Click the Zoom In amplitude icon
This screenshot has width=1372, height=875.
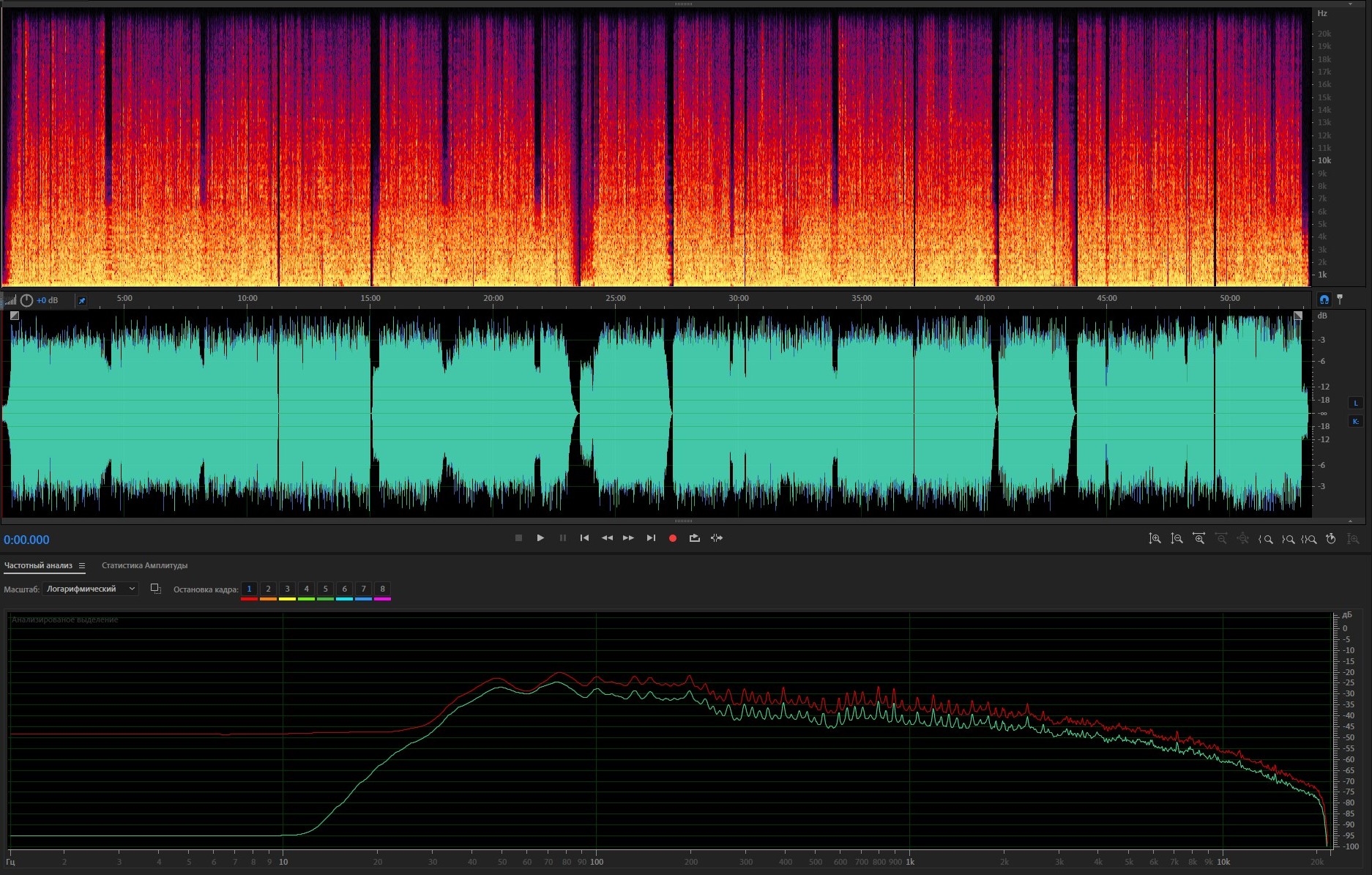(1155, 539)
